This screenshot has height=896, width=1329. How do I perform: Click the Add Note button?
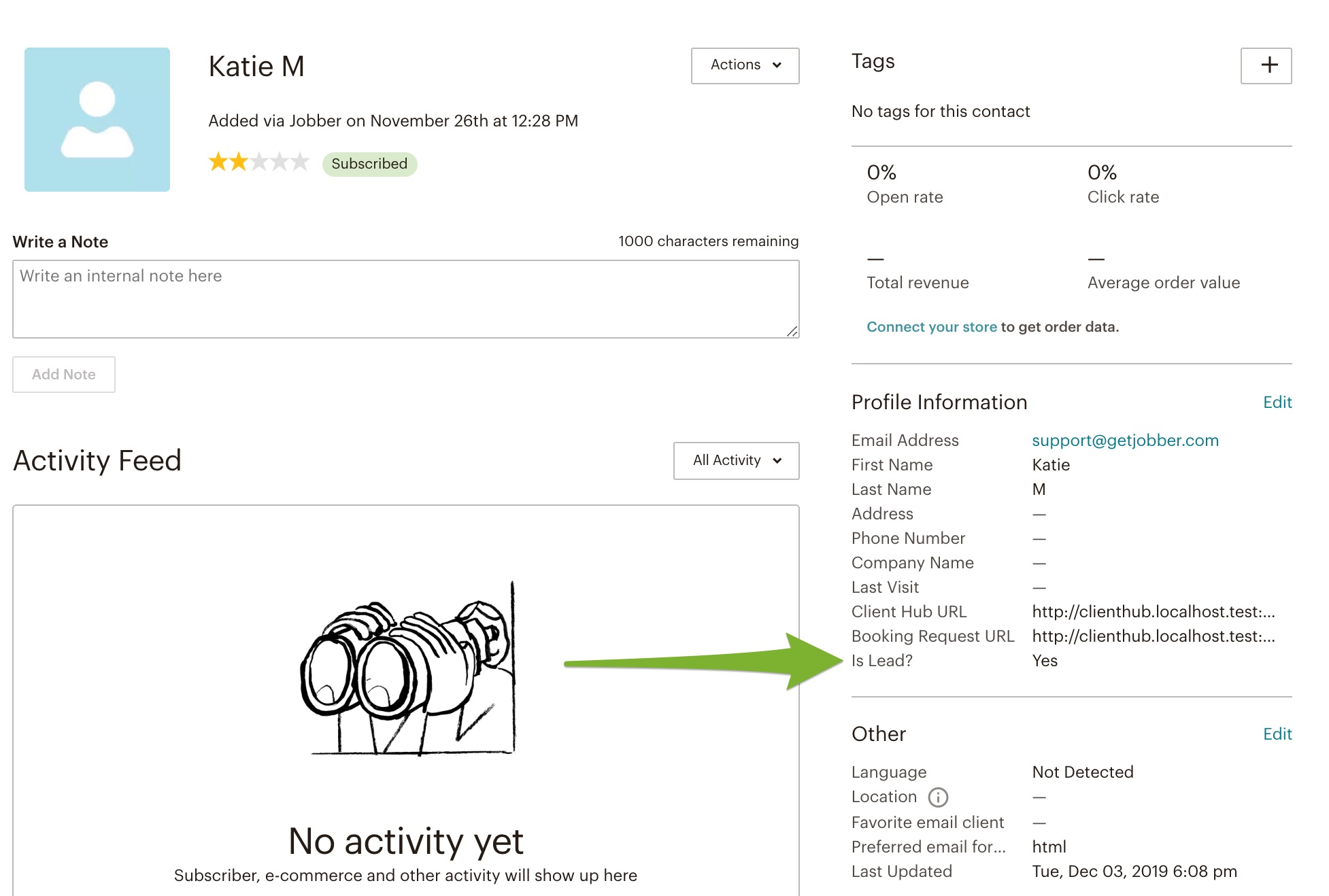(x=63, y=374)
